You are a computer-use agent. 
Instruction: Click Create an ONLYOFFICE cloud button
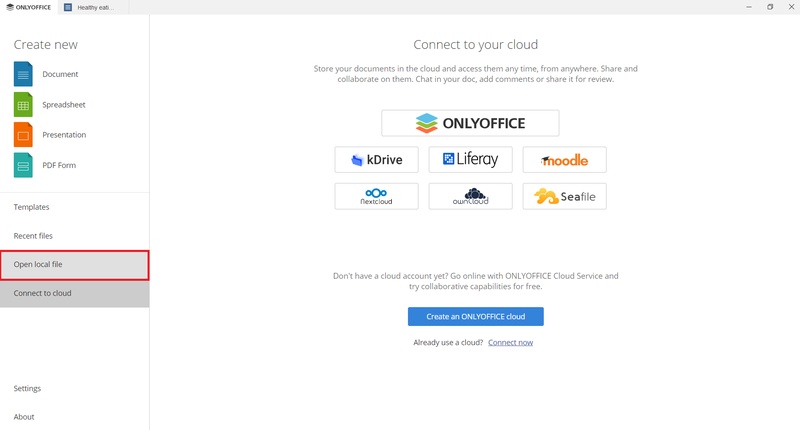476,316
